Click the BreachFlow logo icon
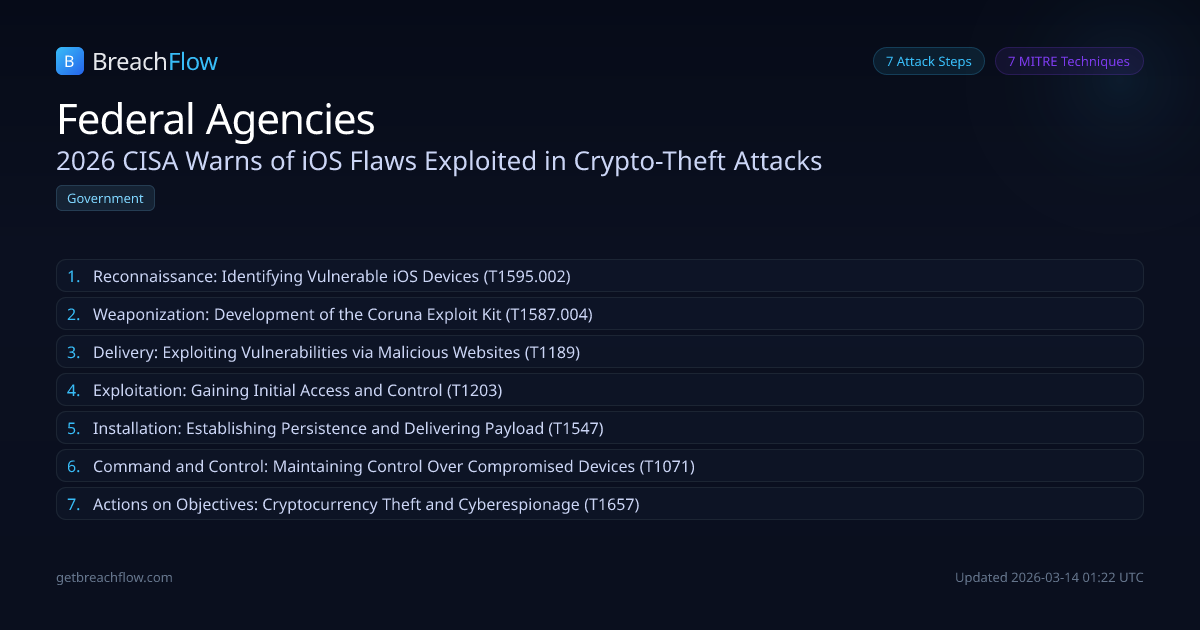This screenshot has width=1200, height=630. click(x=69, y=62)
